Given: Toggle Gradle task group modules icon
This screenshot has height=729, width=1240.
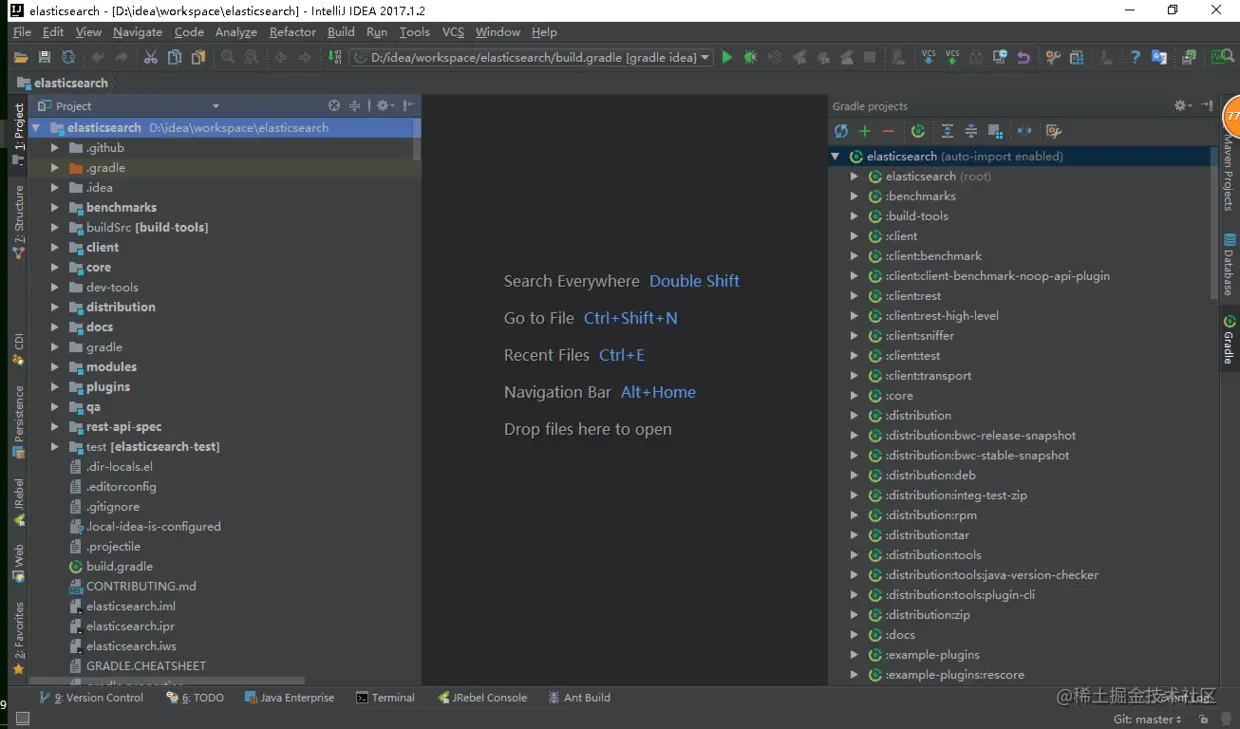Looking at the screenshot, I should click(995, 131).
